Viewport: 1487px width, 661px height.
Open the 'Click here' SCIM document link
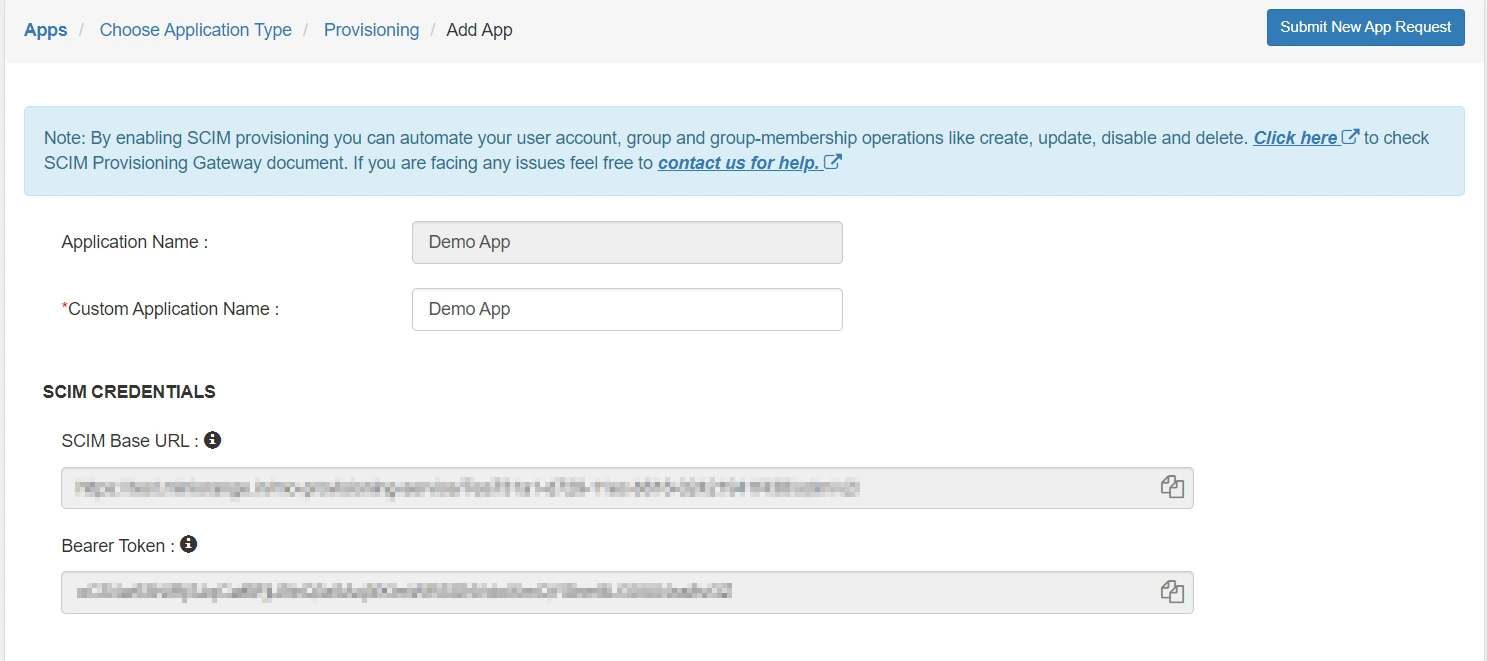click(1296, 138)
